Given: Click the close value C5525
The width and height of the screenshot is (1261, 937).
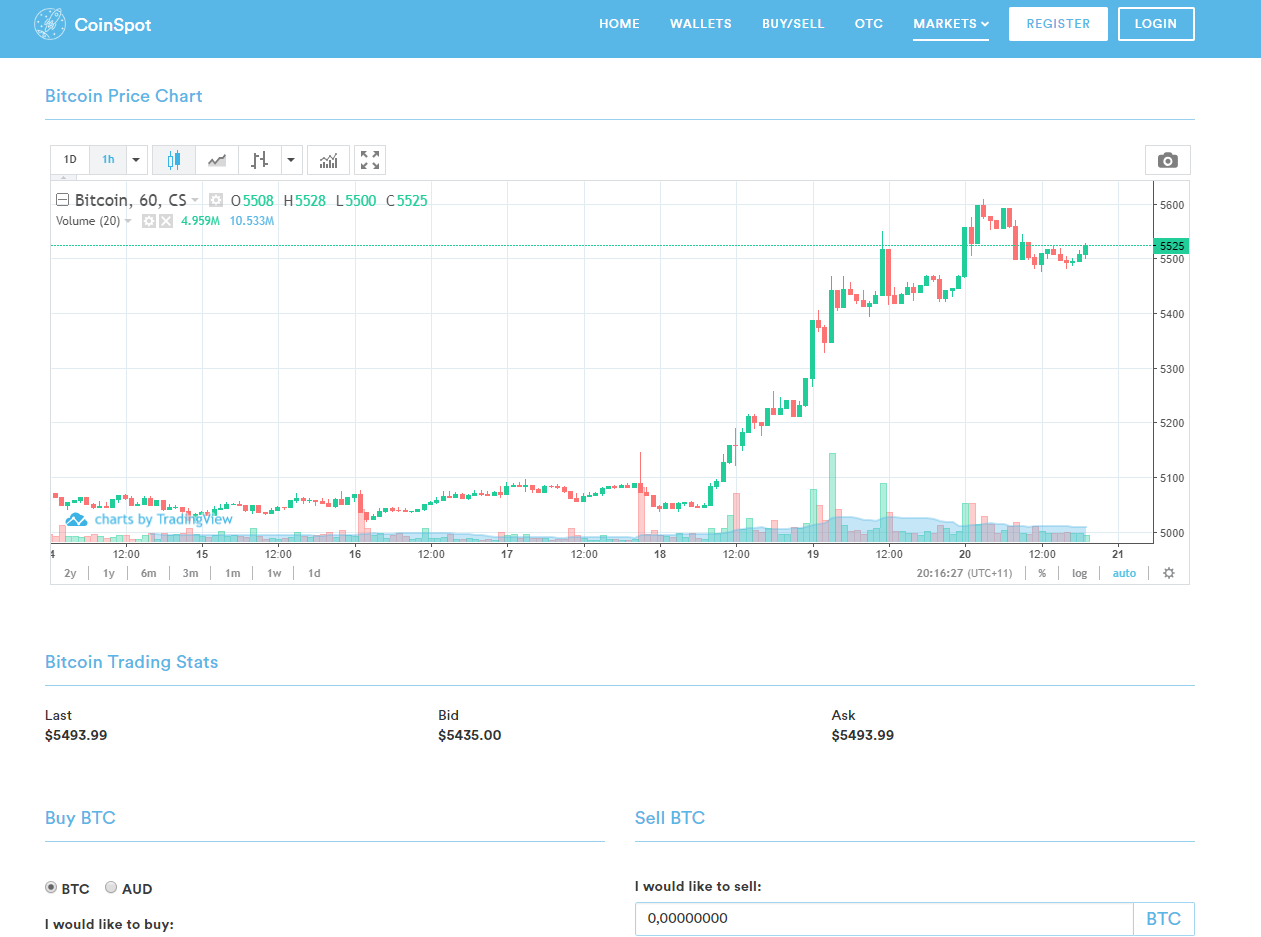Looking at the screenshot, I should click(x=407, y=201).
